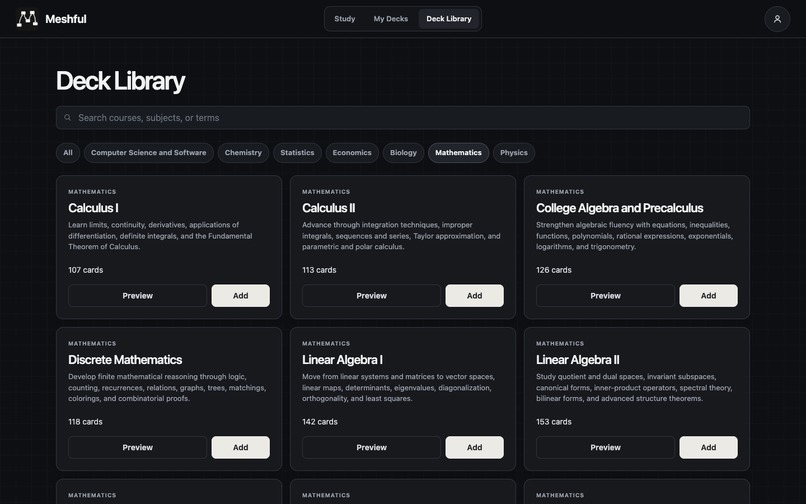Preview the Linear Algebra I deck
The image size is (806, 504).
[x=371, y=447]
